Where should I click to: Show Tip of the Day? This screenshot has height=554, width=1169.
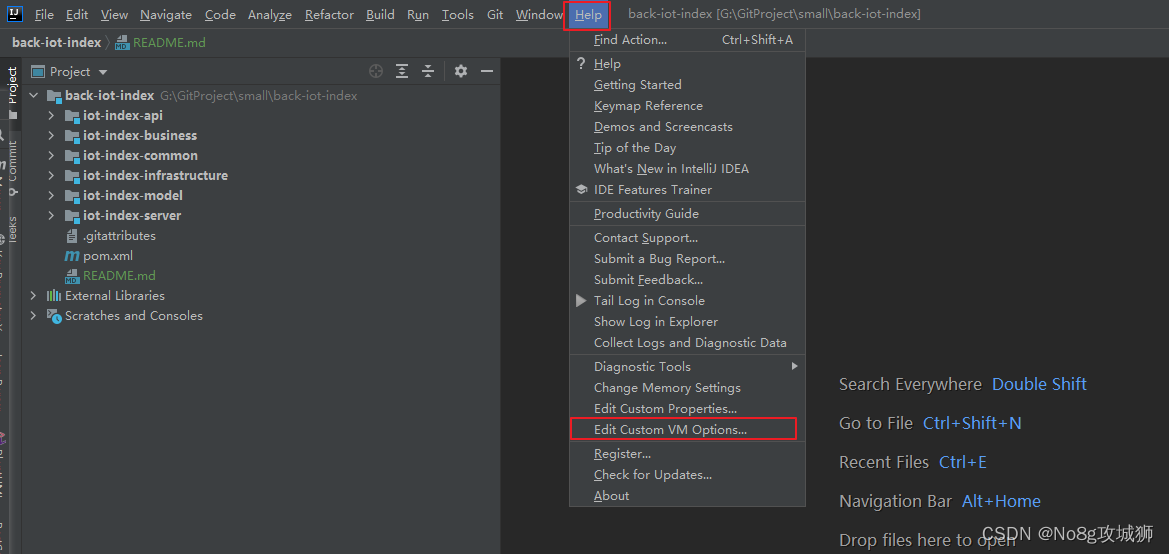(x=687, y=148)
